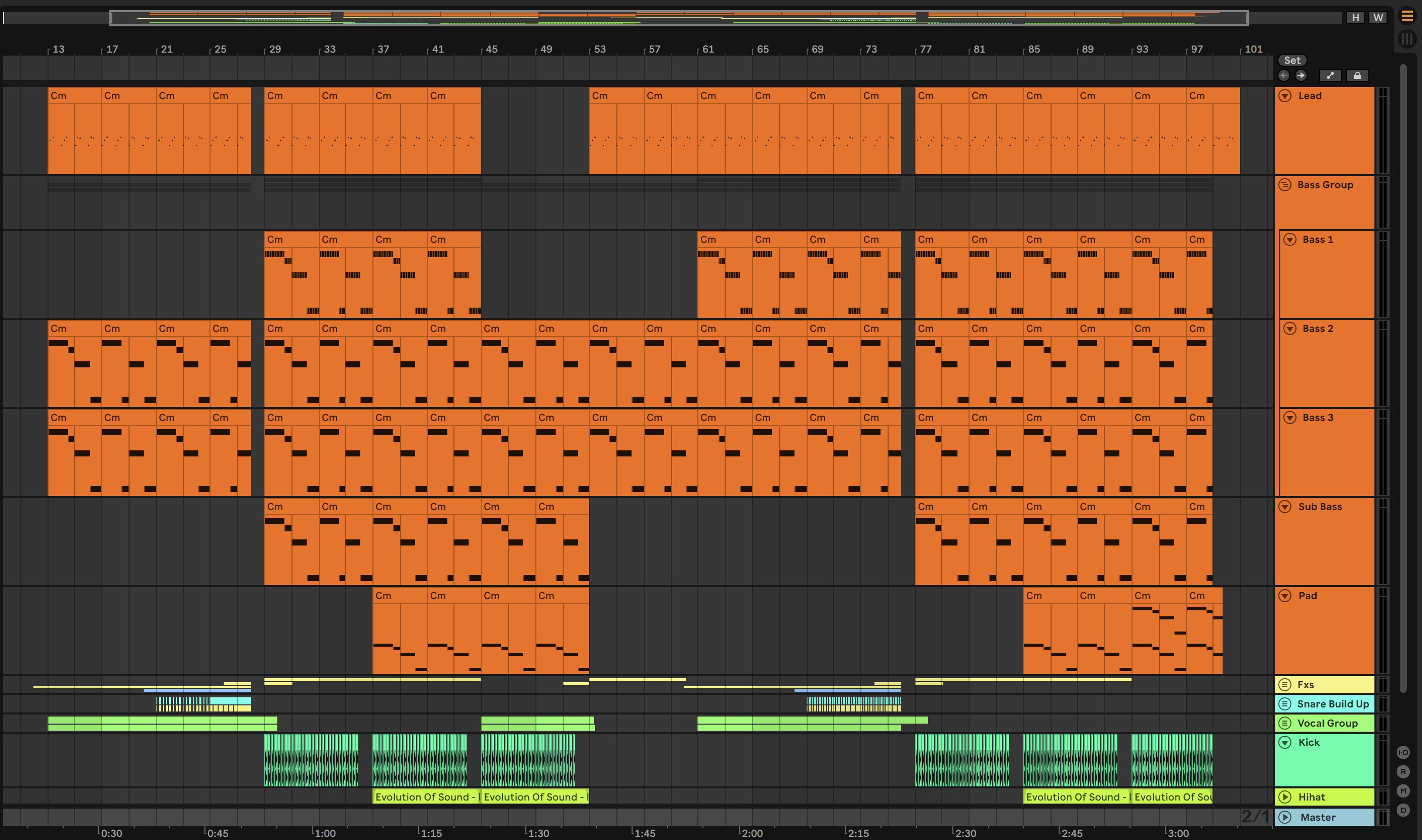Toggle the Returns (R) show button
The width and height of the screenshot is (1422, 840).
1403,772
